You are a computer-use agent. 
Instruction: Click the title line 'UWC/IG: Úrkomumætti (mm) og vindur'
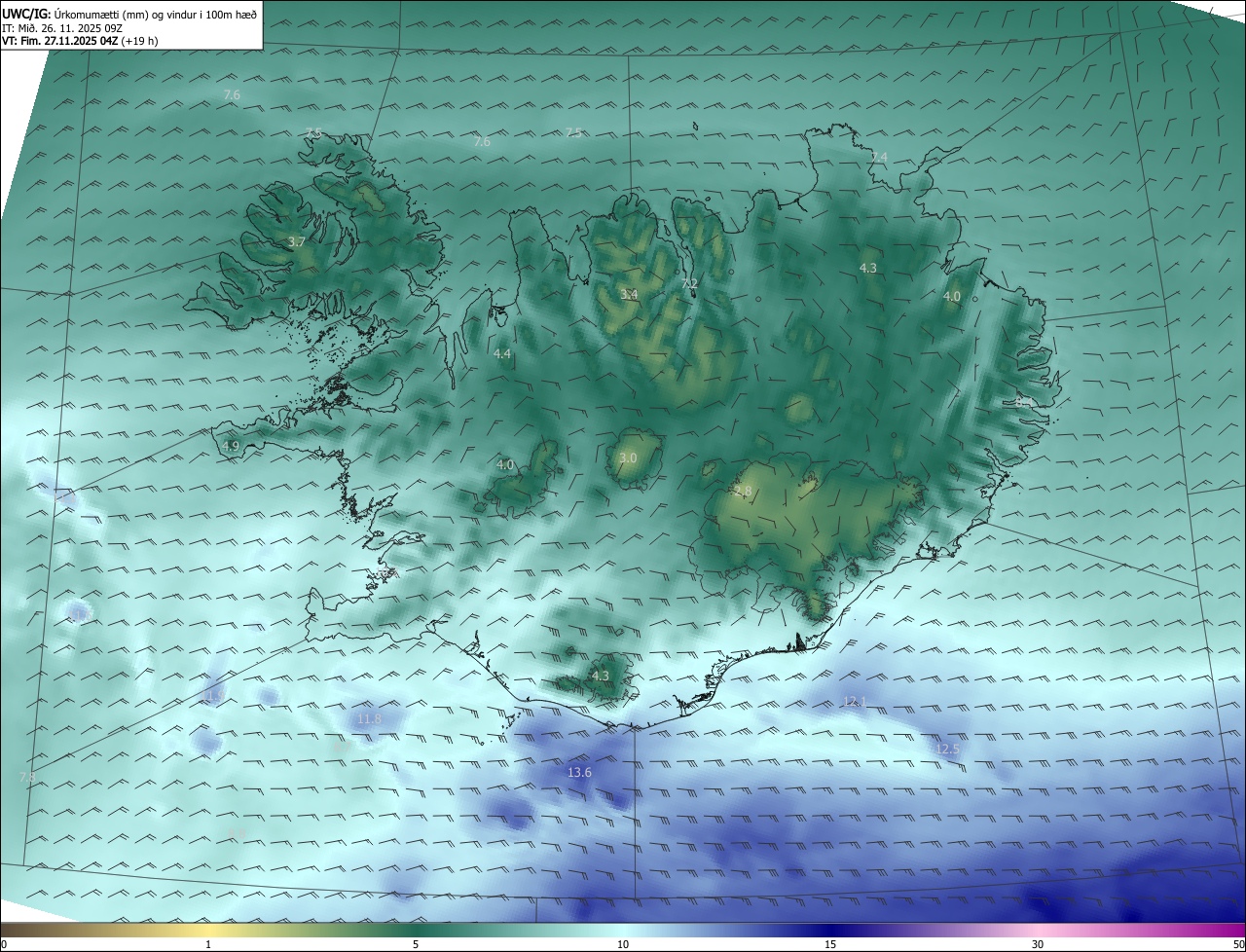[x=129, y=15]
